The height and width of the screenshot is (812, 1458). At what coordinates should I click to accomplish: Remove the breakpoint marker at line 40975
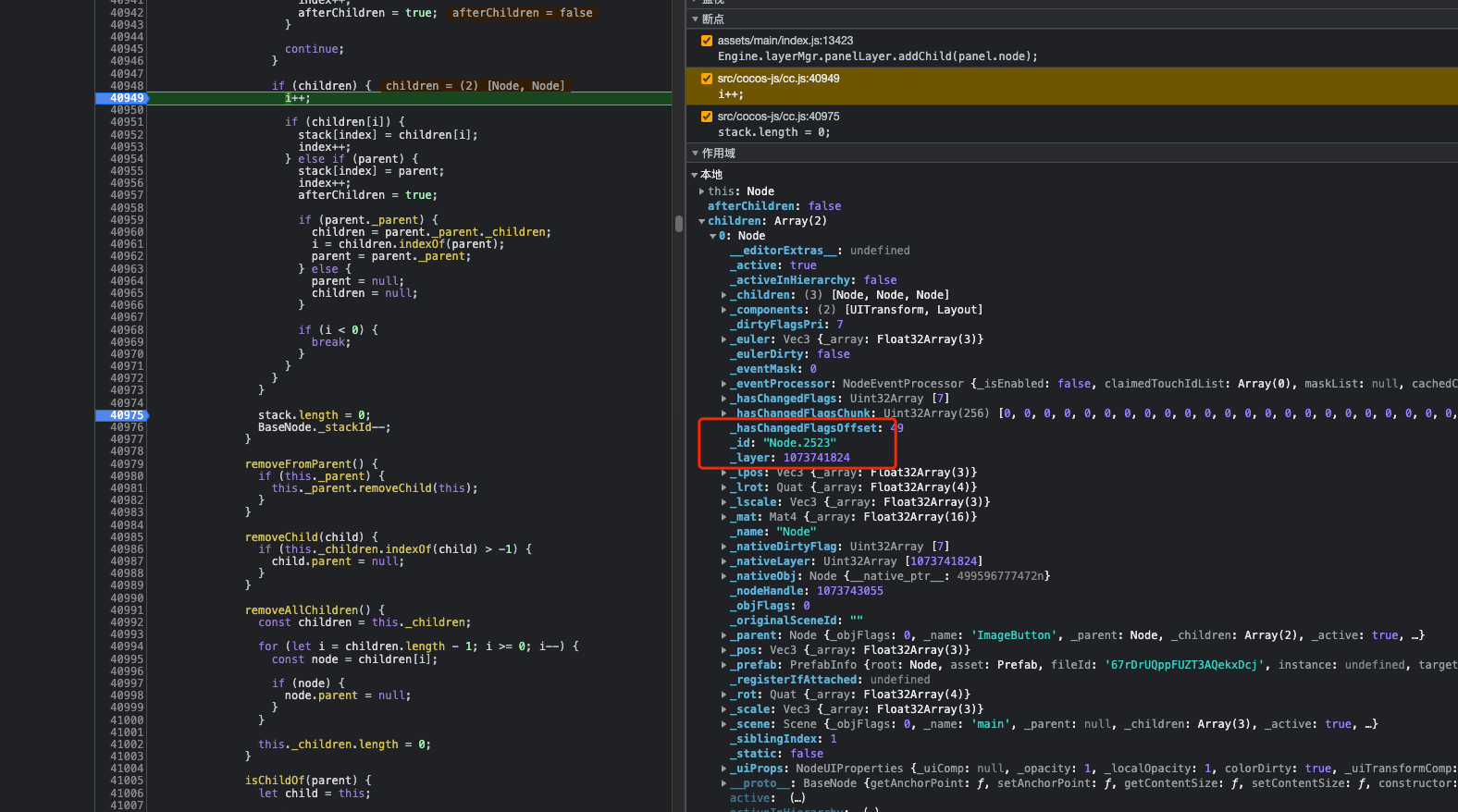[126, 415]
